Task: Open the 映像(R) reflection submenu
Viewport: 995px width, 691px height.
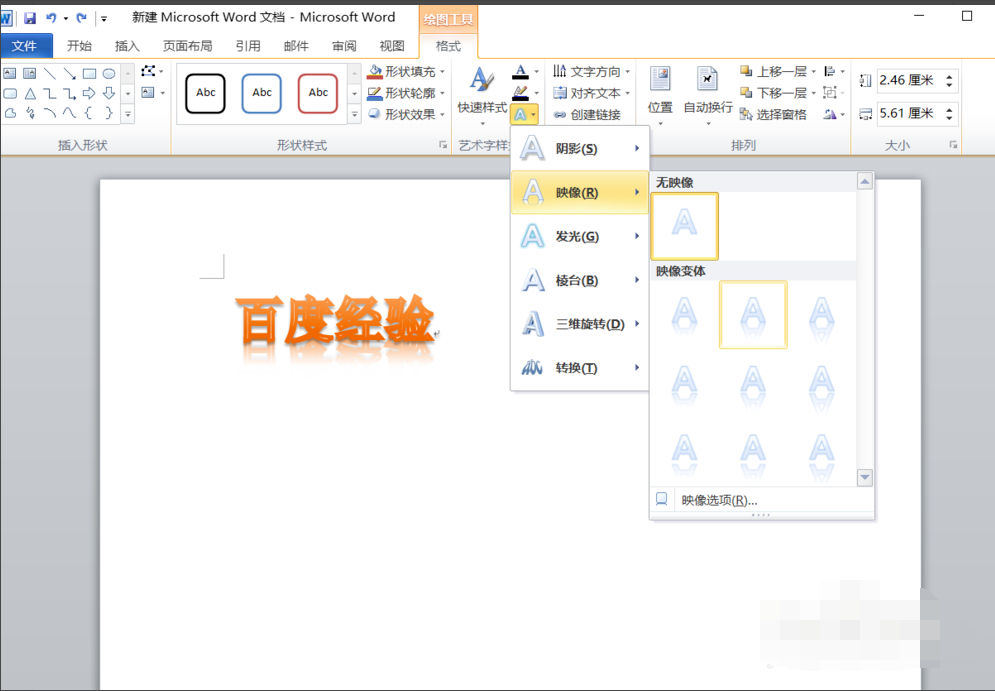Action: point(579,192)
